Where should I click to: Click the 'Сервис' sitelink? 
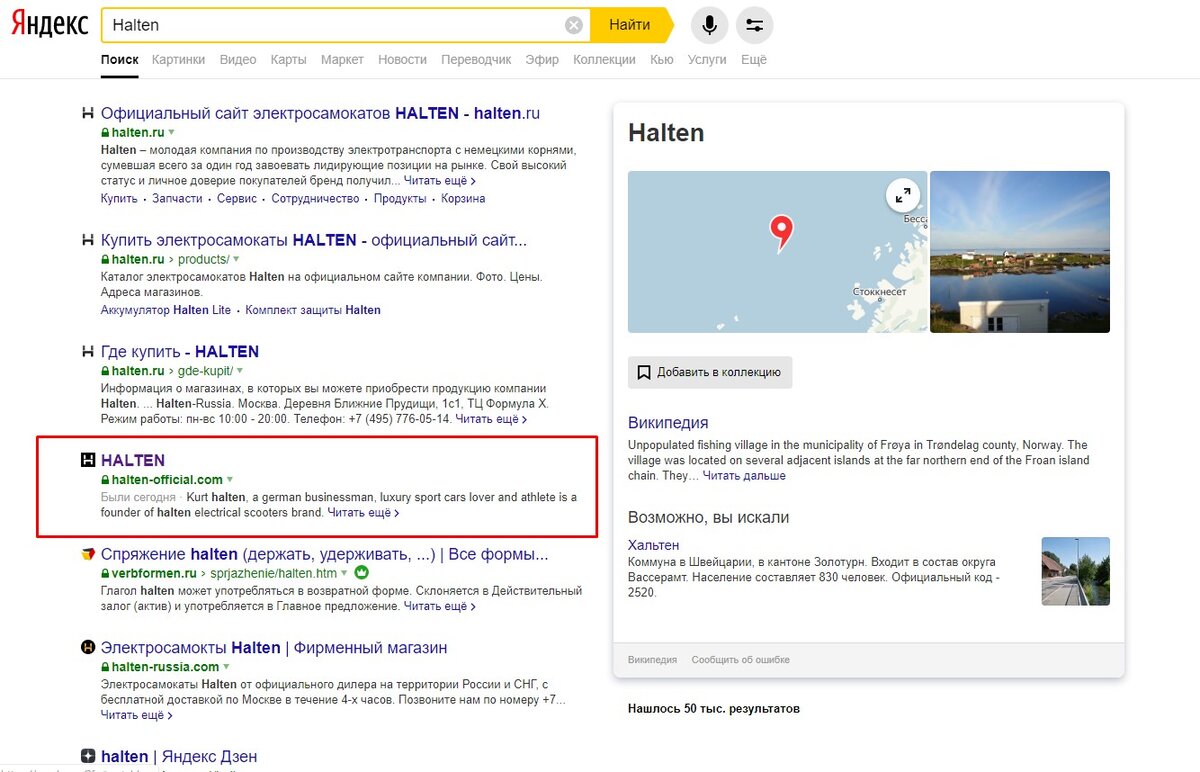pos(237,199)
